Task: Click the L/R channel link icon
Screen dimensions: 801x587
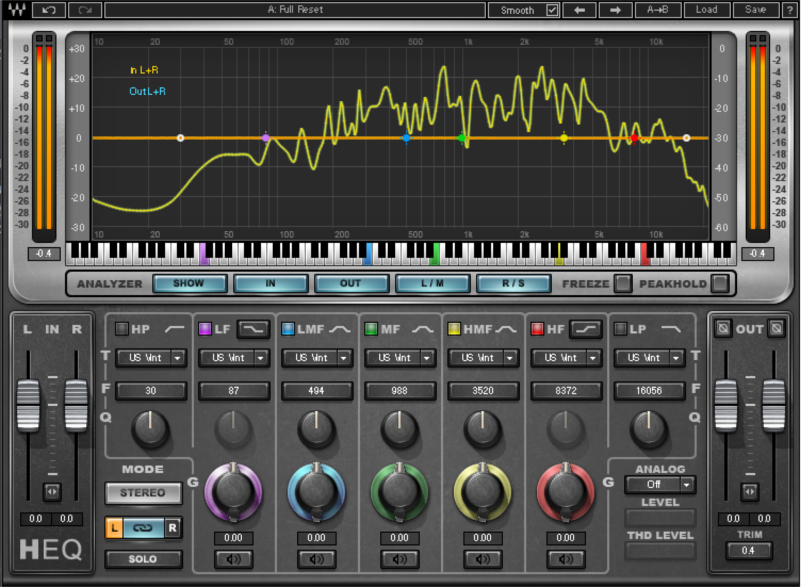Action: pyautogui.click(x=143, y=528)
